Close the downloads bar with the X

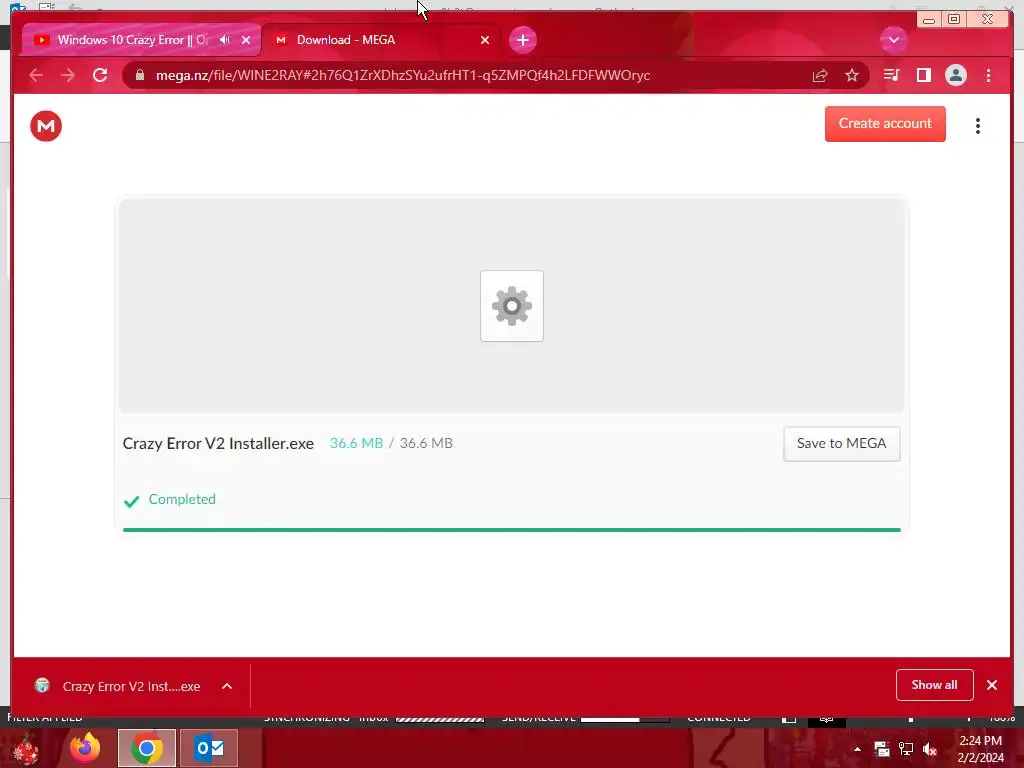[x=992, y=684]
